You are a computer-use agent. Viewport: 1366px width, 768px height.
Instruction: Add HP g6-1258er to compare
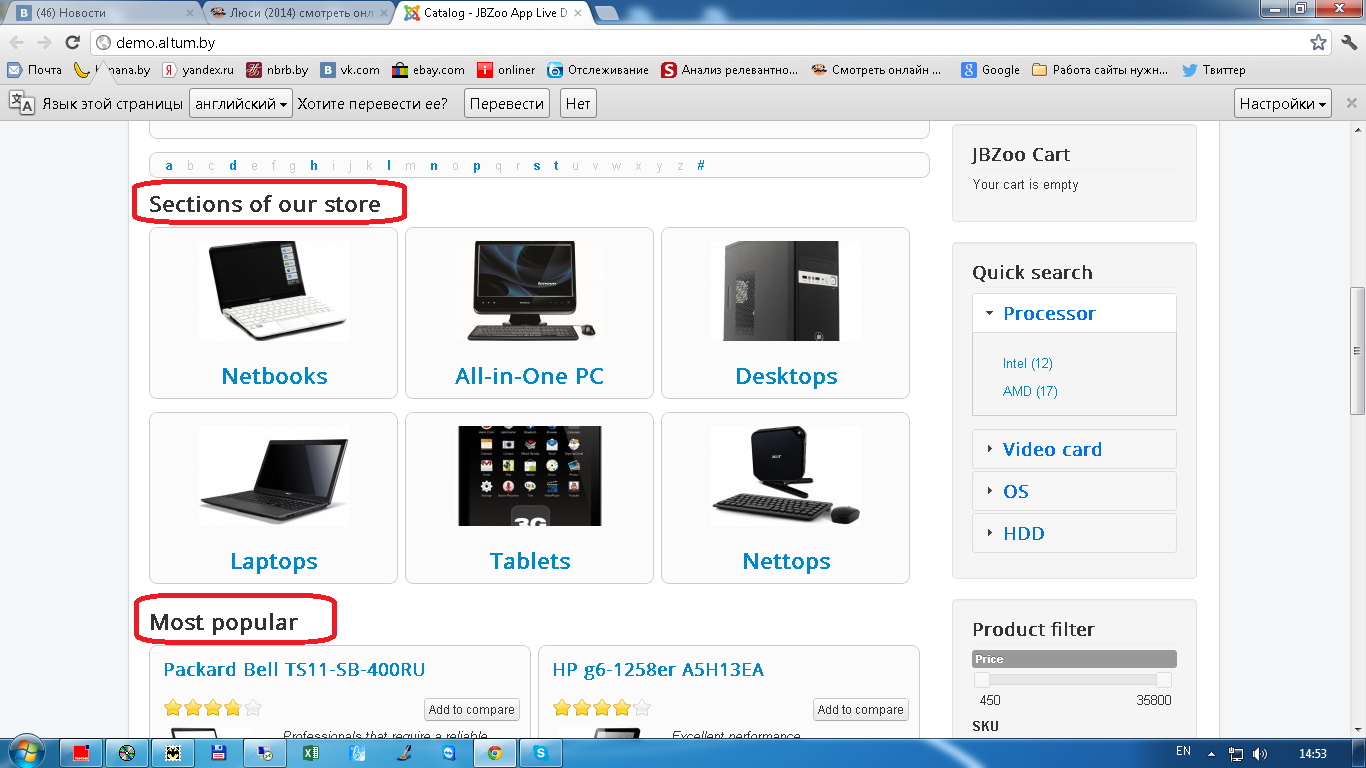(x=861, y=709)
